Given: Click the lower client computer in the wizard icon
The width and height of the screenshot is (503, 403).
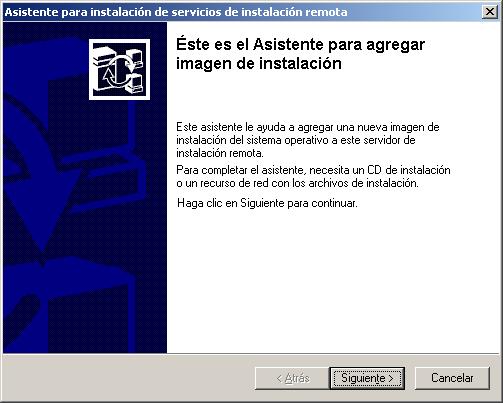Looking at the screenshot, I should tap(135, 83).
